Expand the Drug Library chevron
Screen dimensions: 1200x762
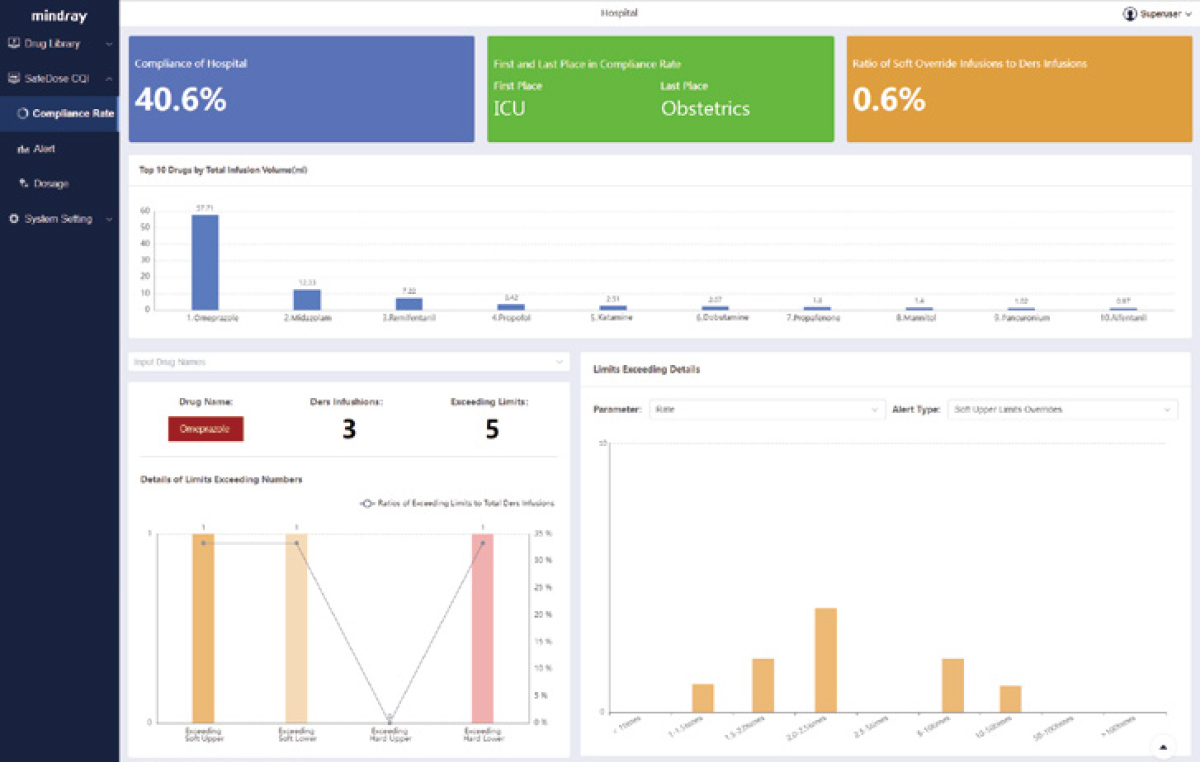click(108, 44)
